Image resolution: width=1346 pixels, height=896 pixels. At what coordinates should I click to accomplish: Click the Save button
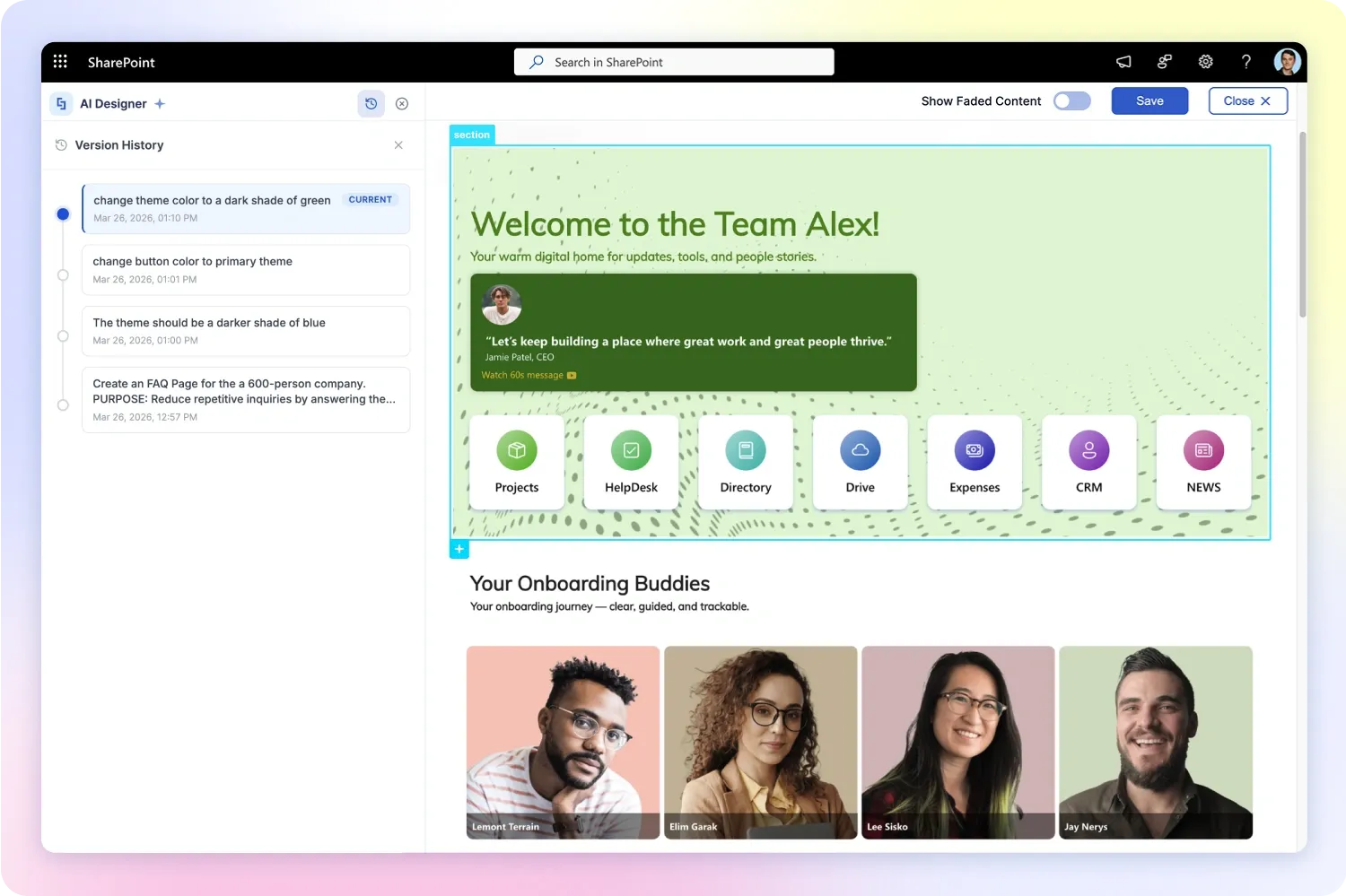click(x=1149, y=101)
